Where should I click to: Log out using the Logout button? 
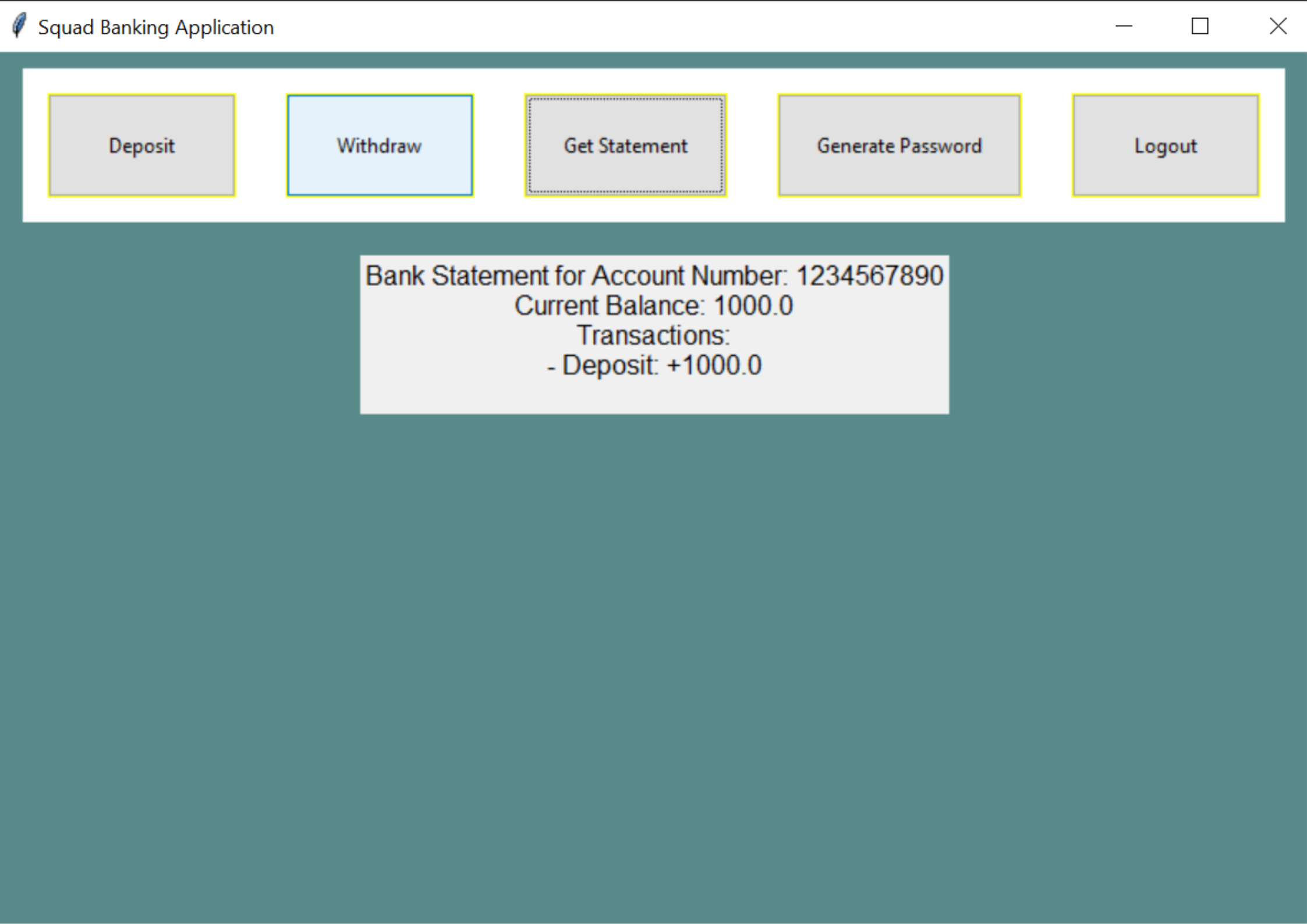[x=1166, y=146]
